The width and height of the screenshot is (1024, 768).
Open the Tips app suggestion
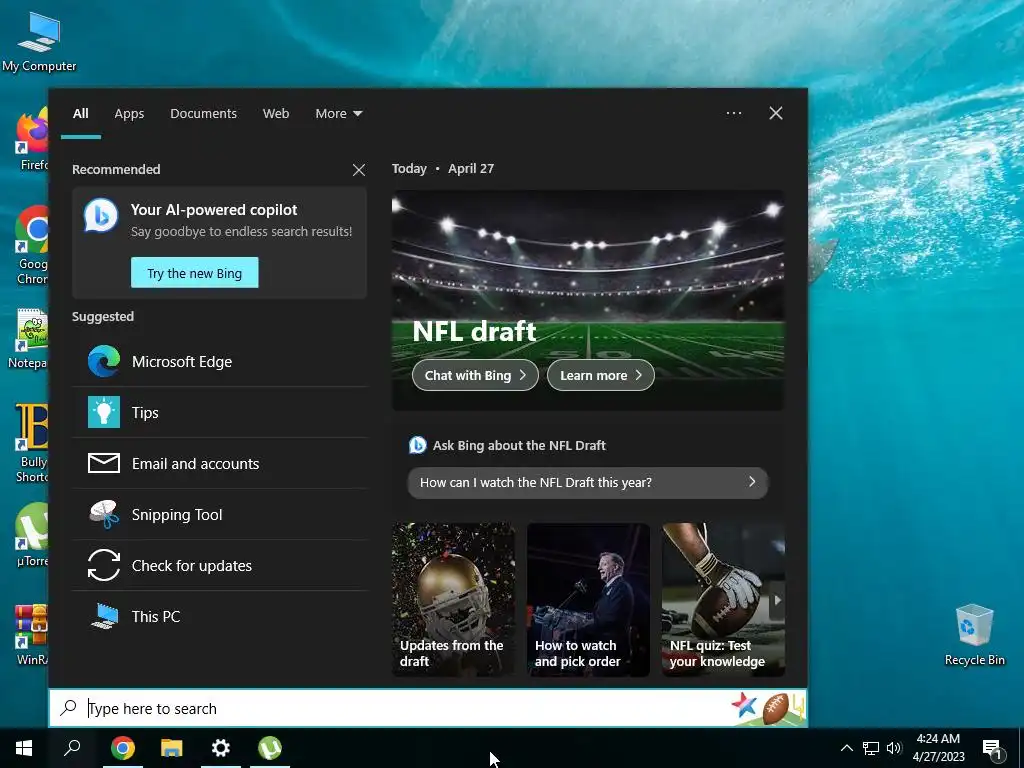[219, 412]
